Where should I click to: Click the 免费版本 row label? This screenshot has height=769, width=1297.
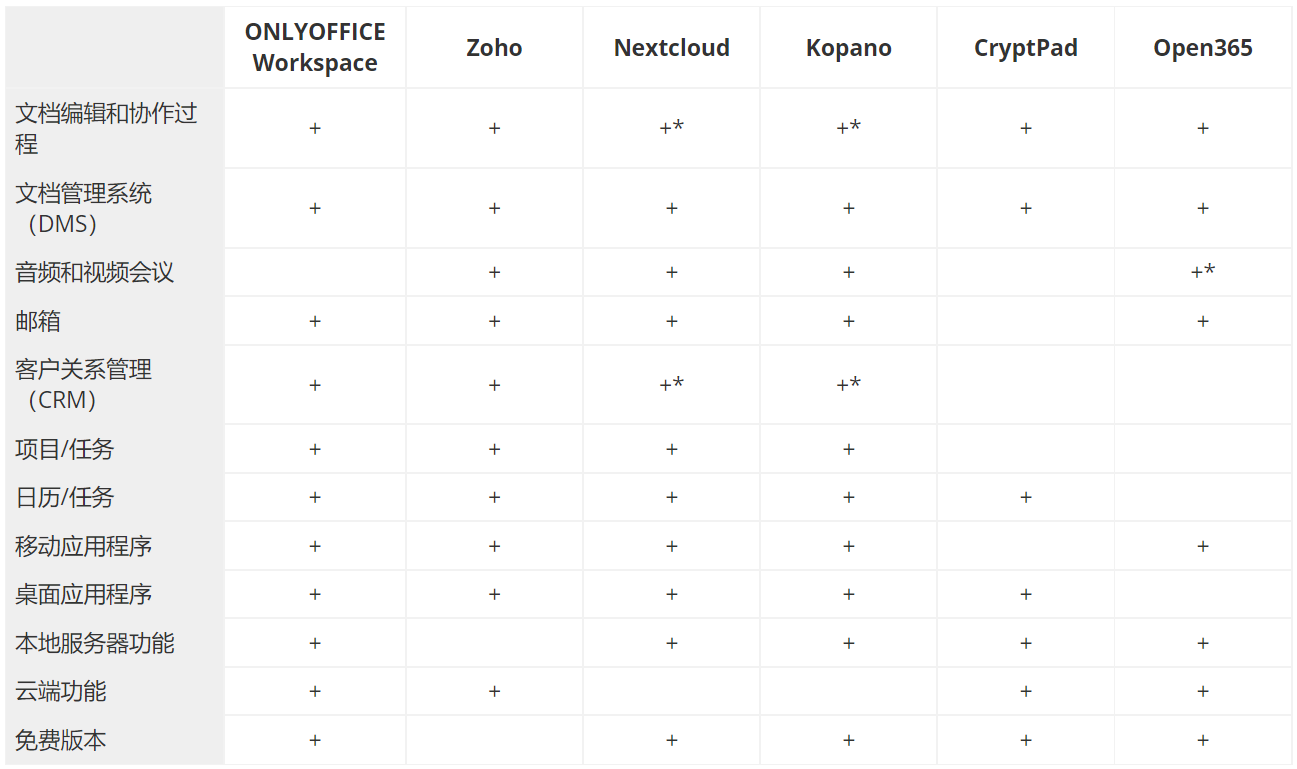61,740
